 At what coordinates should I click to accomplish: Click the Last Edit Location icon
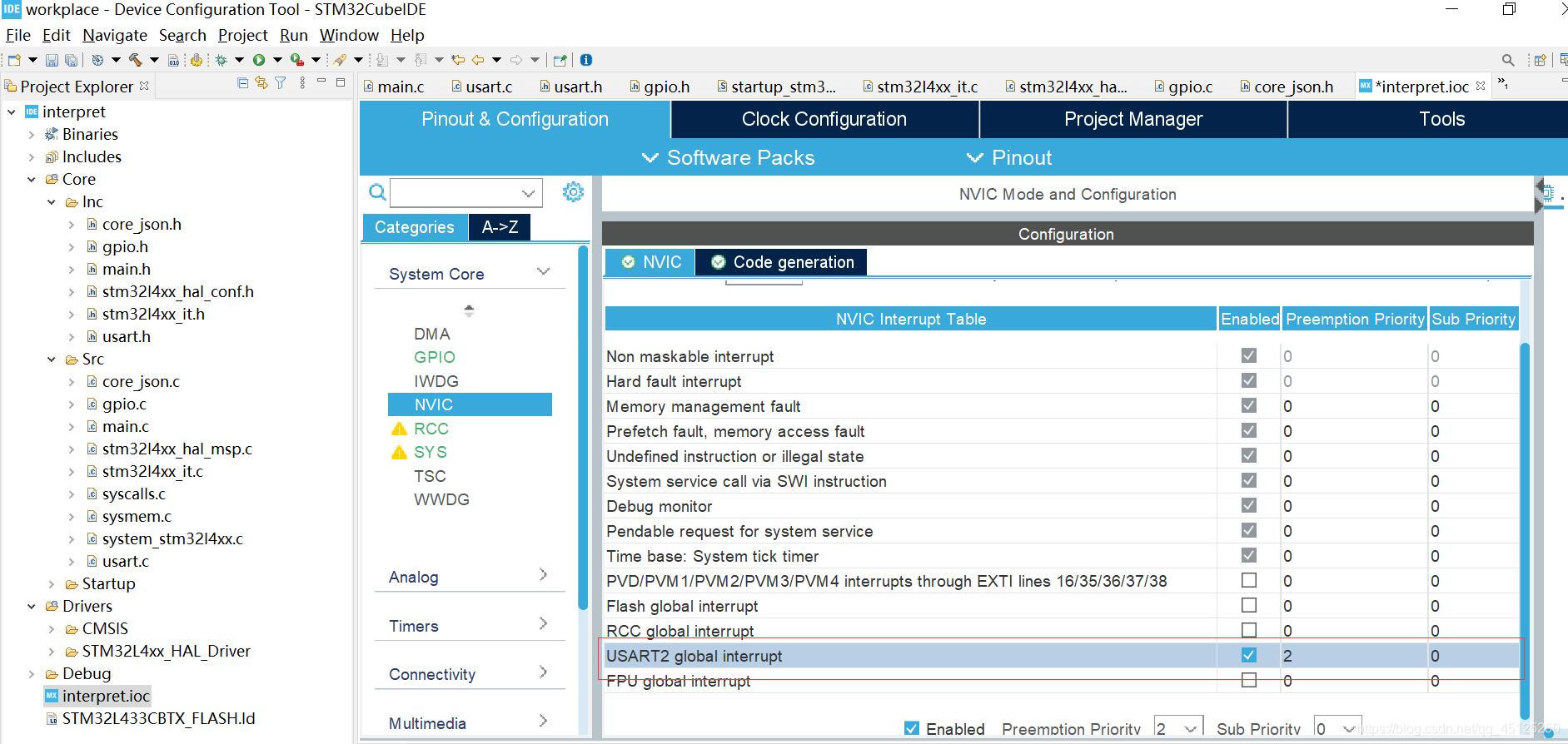(457, 60)
